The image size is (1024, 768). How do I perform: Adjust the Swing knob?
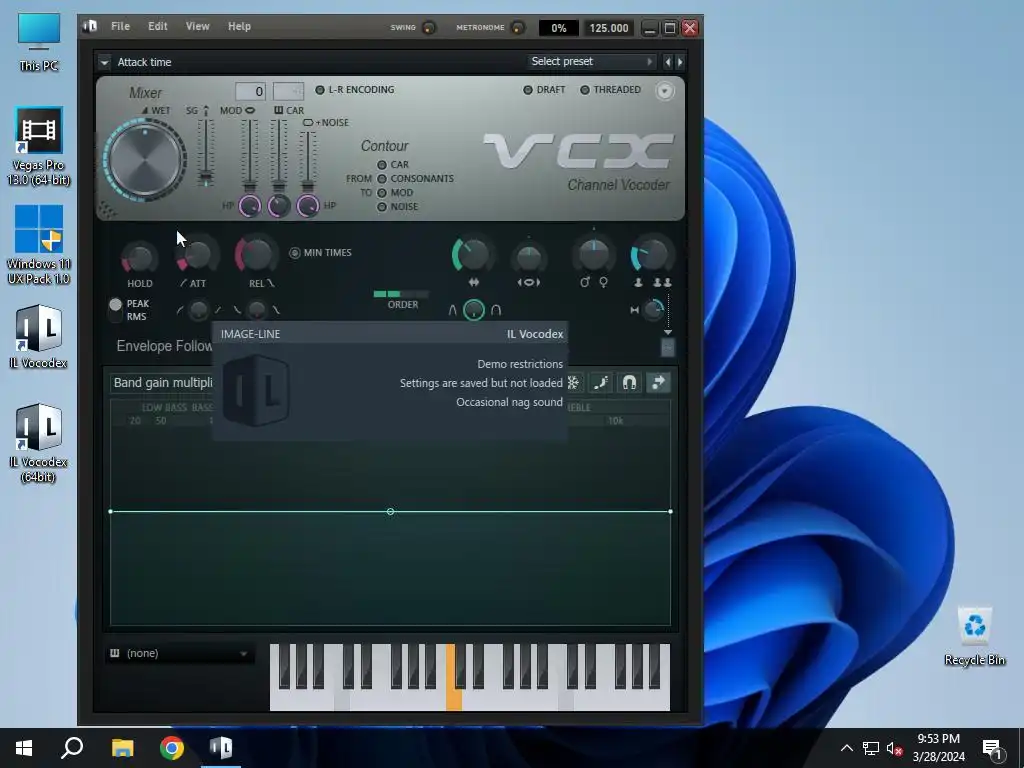429,27
